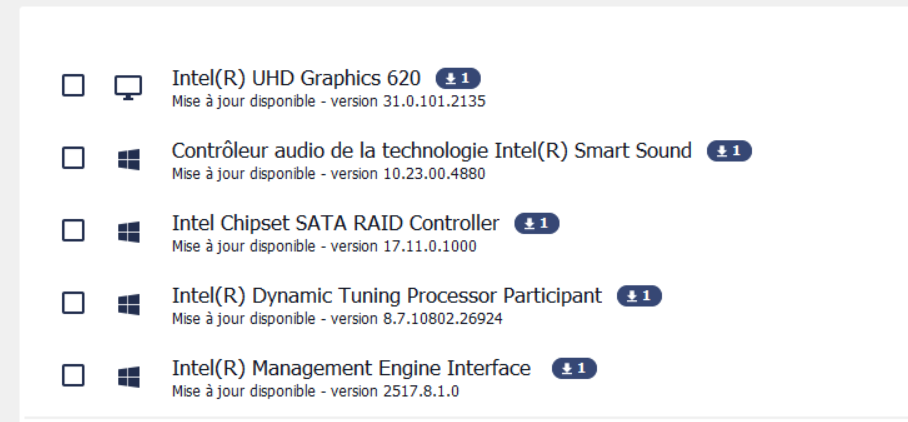
Task: Check the Intel UHD Graphics 620 checkbox
Action: [73, 86]
